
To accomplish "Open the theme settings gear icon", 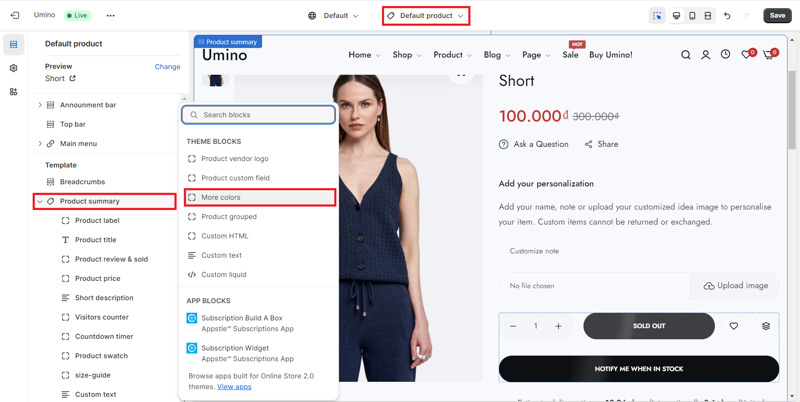I will point(14,68).
